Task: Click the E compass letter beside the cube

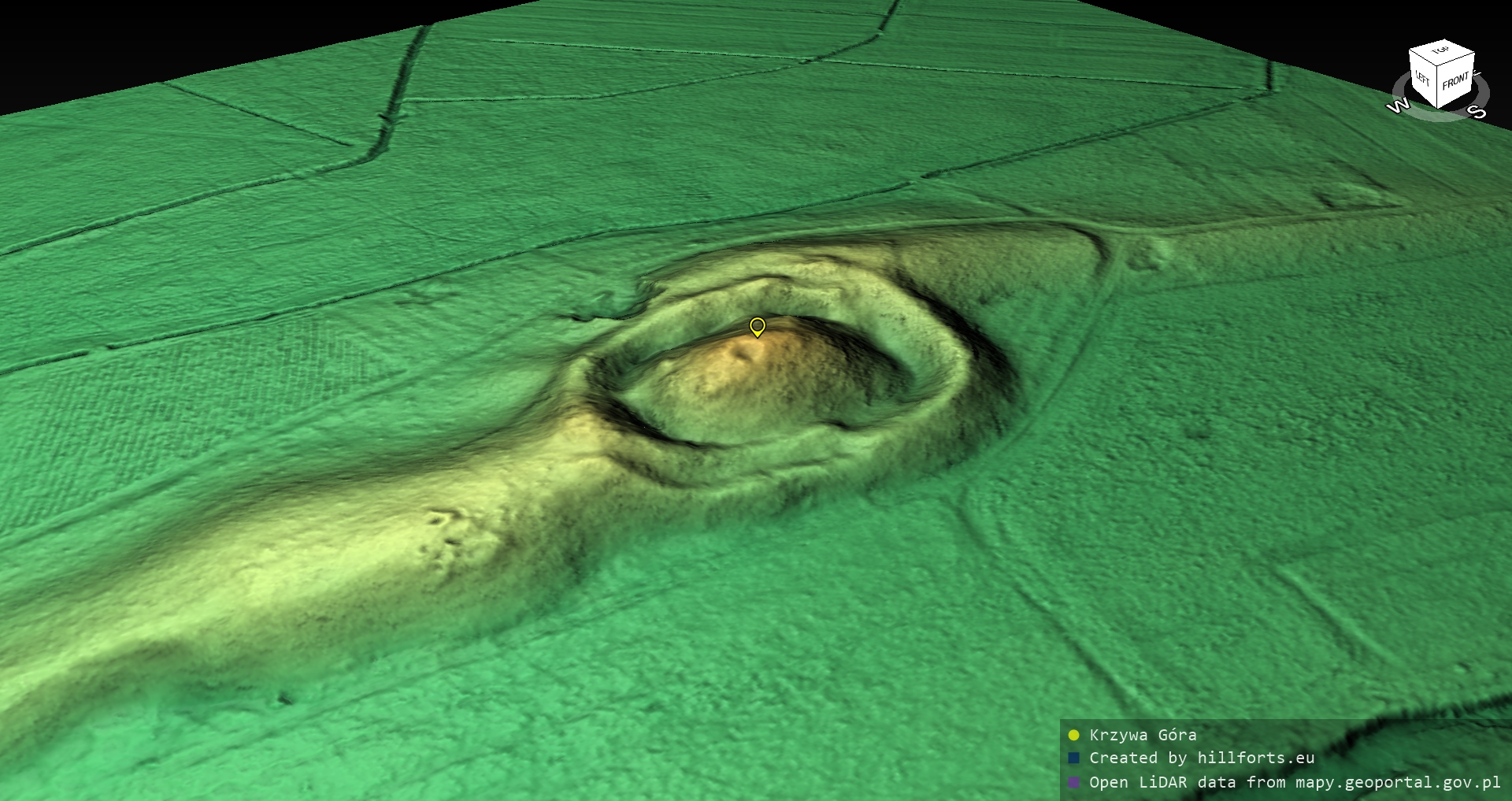Action: (x=1477, y=73)
